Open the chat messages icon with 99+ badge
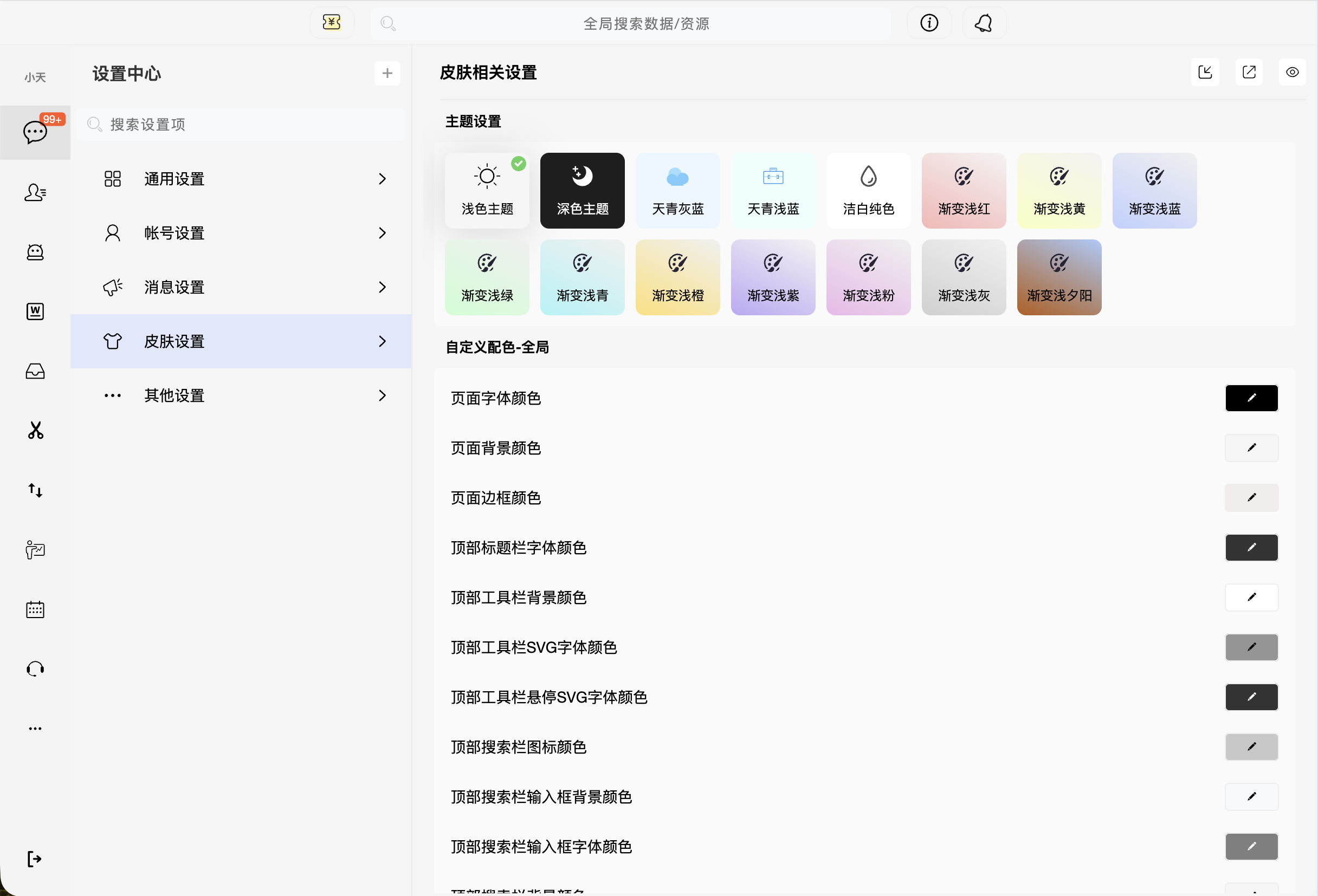The width and height of the screenshot is (1318, 896). (35, 133)
